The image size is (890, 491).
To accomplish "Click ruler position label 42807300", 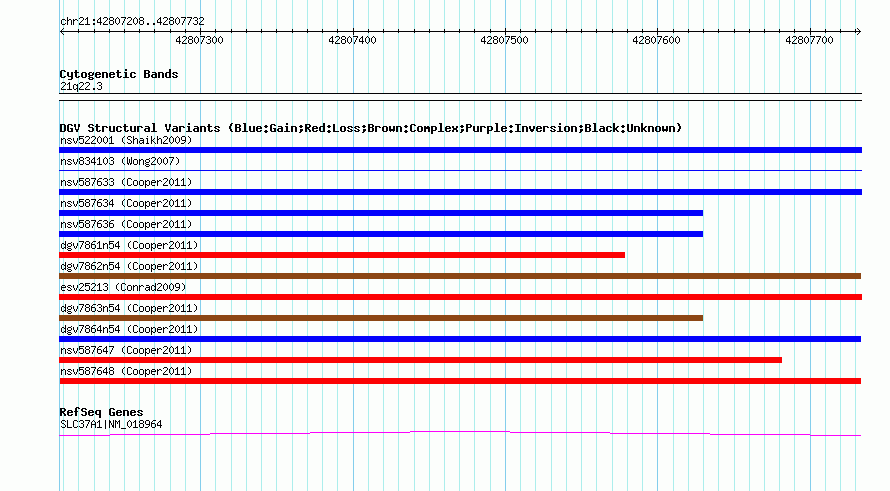I will pos(199,40).
